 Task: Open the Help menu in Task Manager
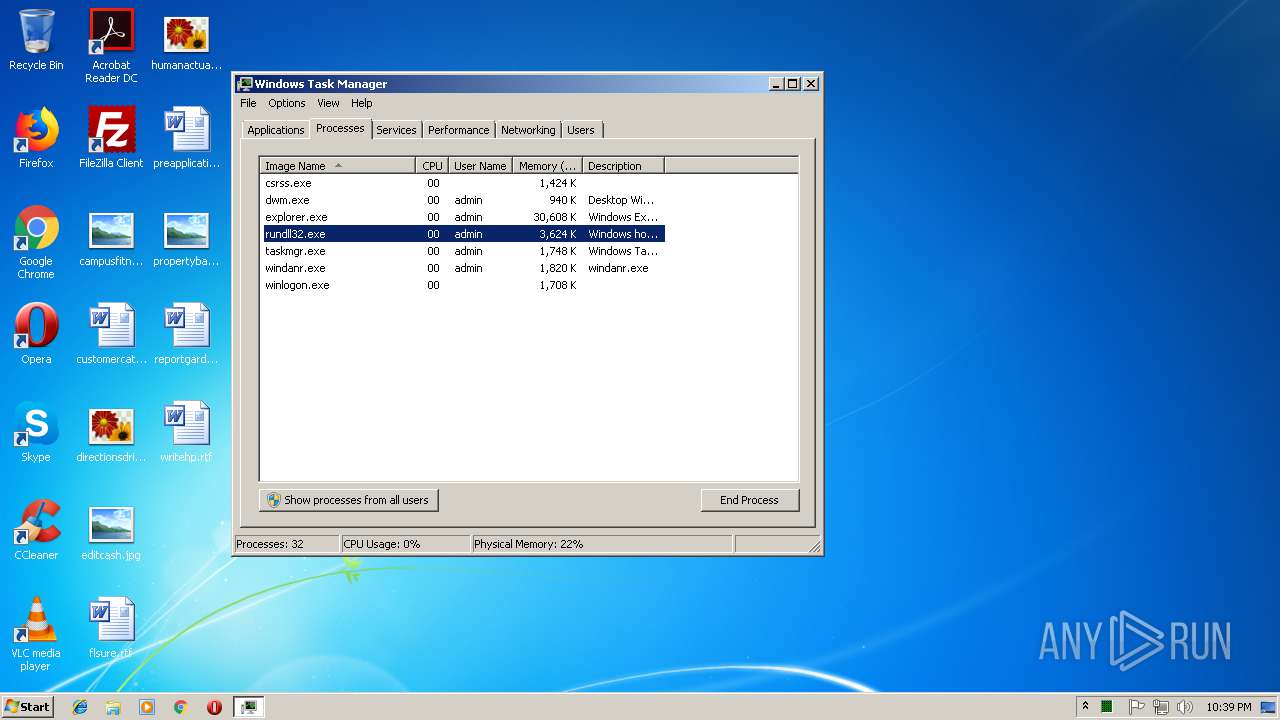tap(362, 103)
